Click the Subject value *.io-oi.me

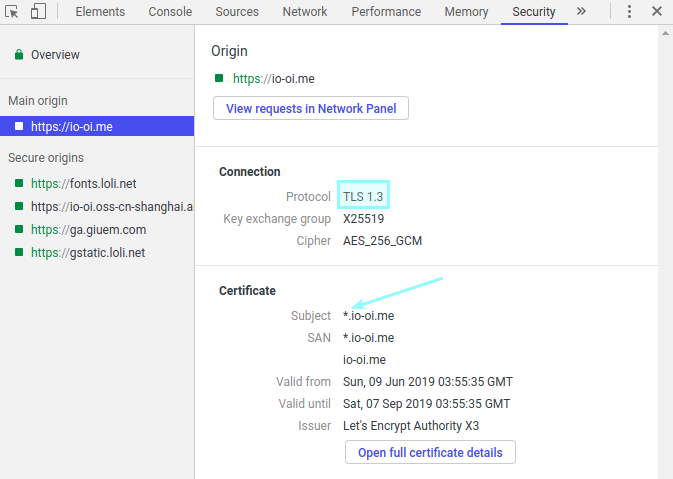click(x=368, y=316)
